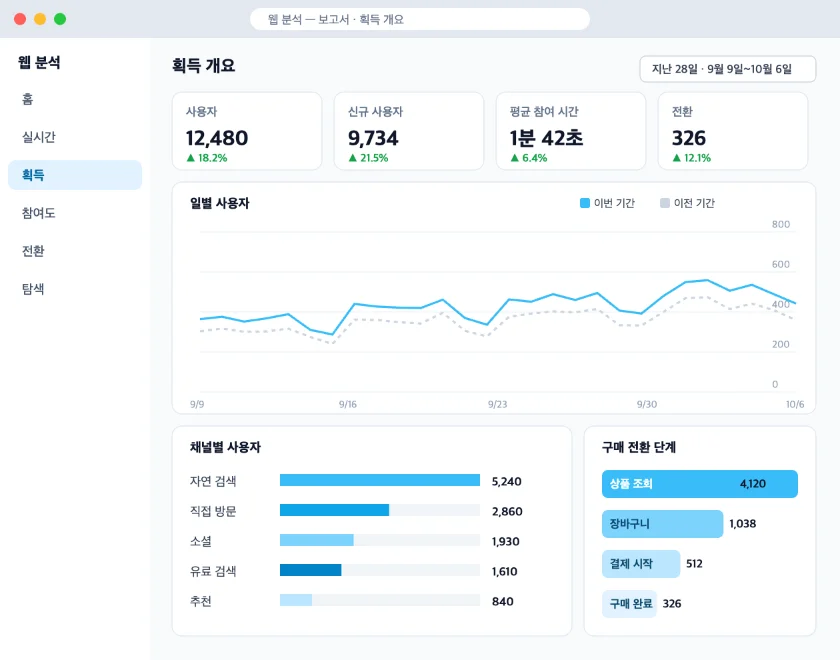Click the 자연 검색 bar

[x=380, y=480]
